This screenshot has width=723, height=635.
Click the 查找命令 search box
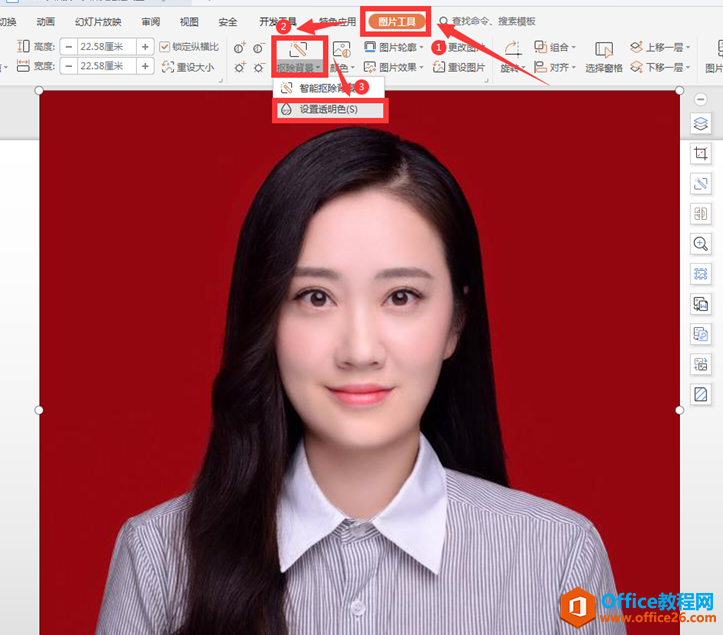[495, 21]
